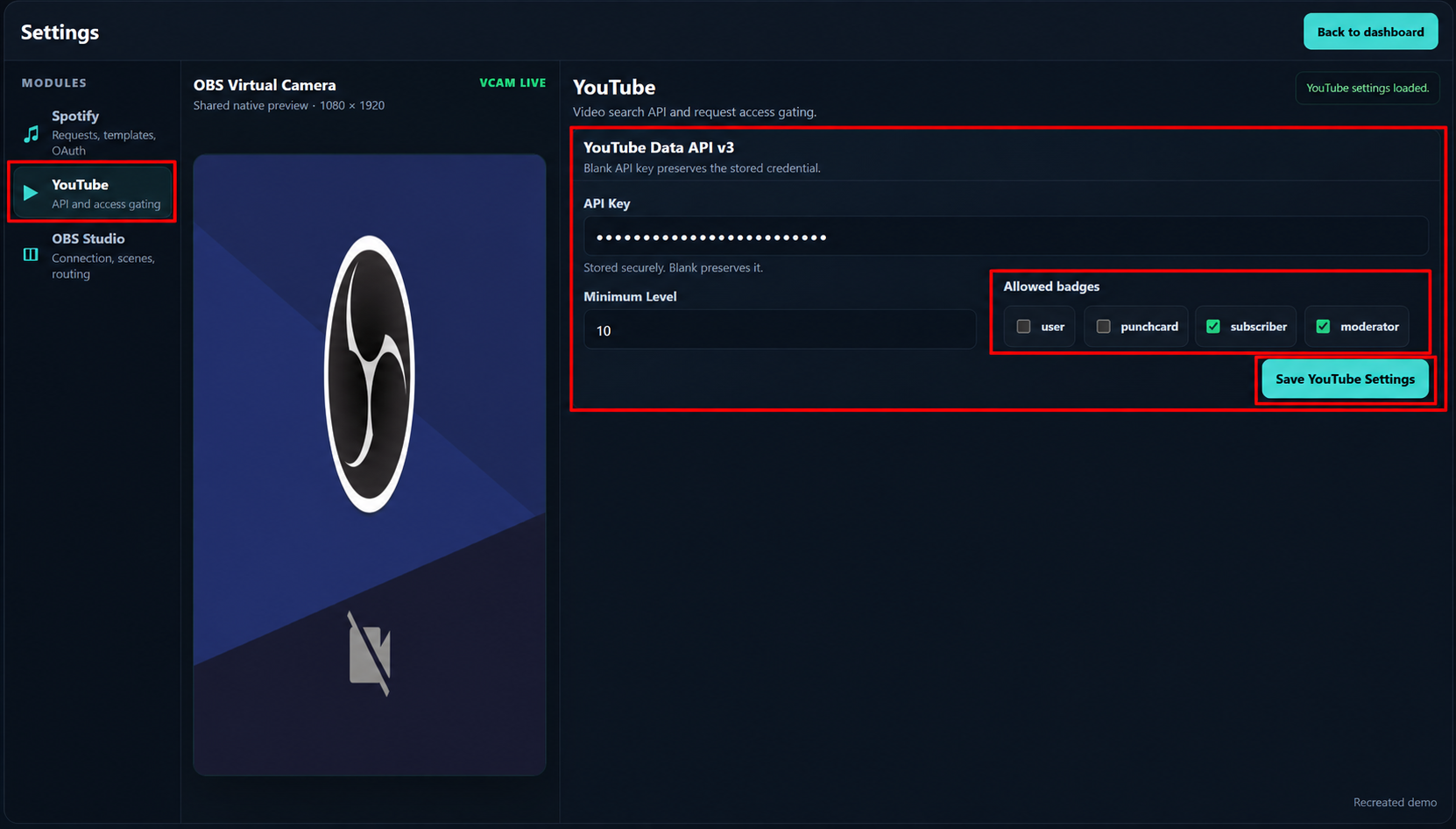Viewport: 1456px width, 829px height.
Task: Click the YouTube play triangle icon
Action: pyautogui.click(x=31, y=193)
